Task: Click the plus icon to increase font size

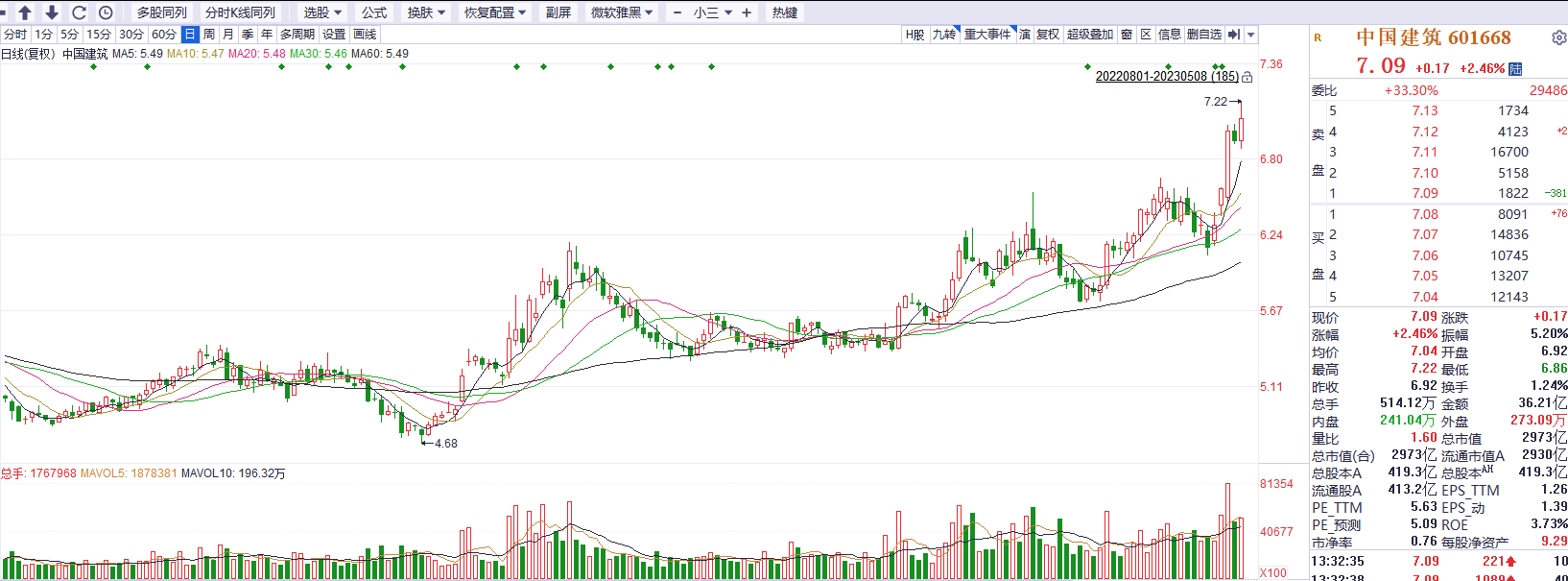Action: pos(748,12)
